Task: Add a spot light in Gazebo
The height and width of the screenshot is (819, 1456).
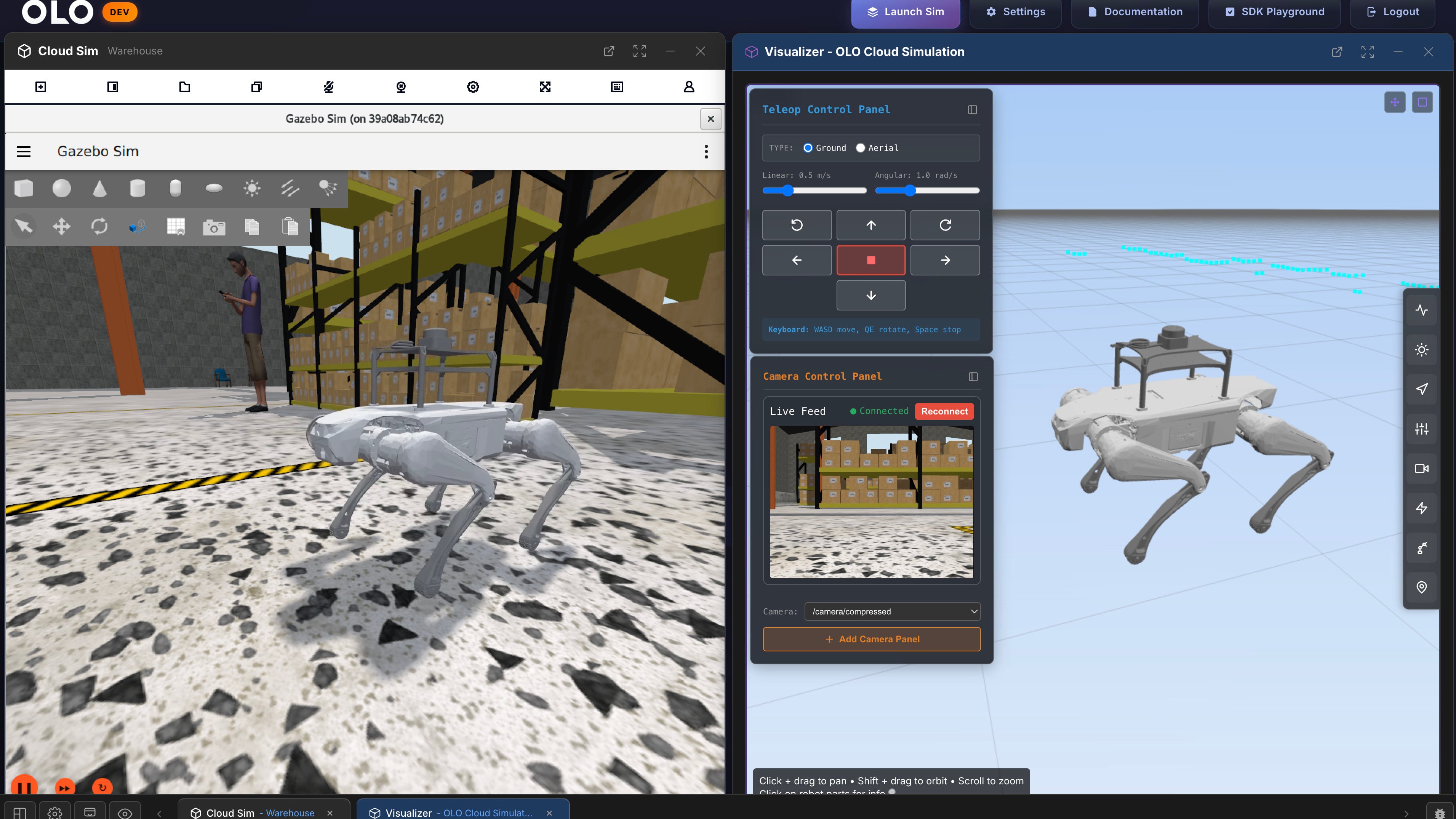Action: (x=328, y=188)
